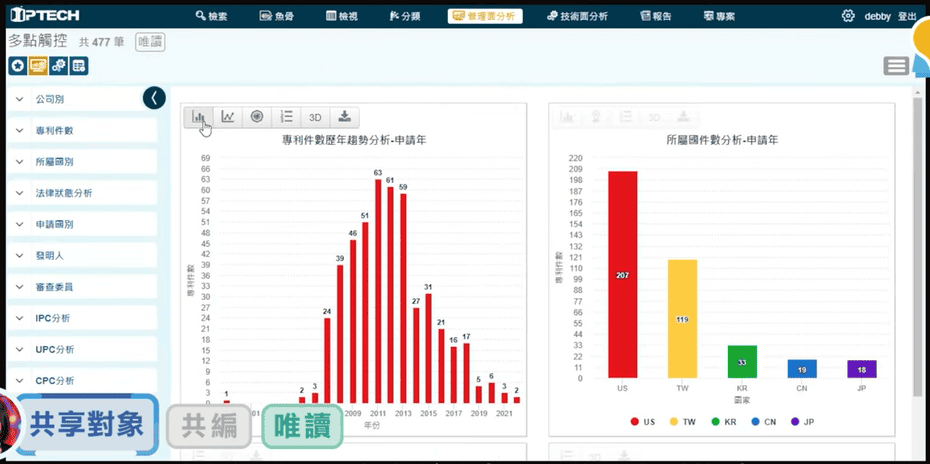Collapse the left sidebar panel

tap(154, 98)
